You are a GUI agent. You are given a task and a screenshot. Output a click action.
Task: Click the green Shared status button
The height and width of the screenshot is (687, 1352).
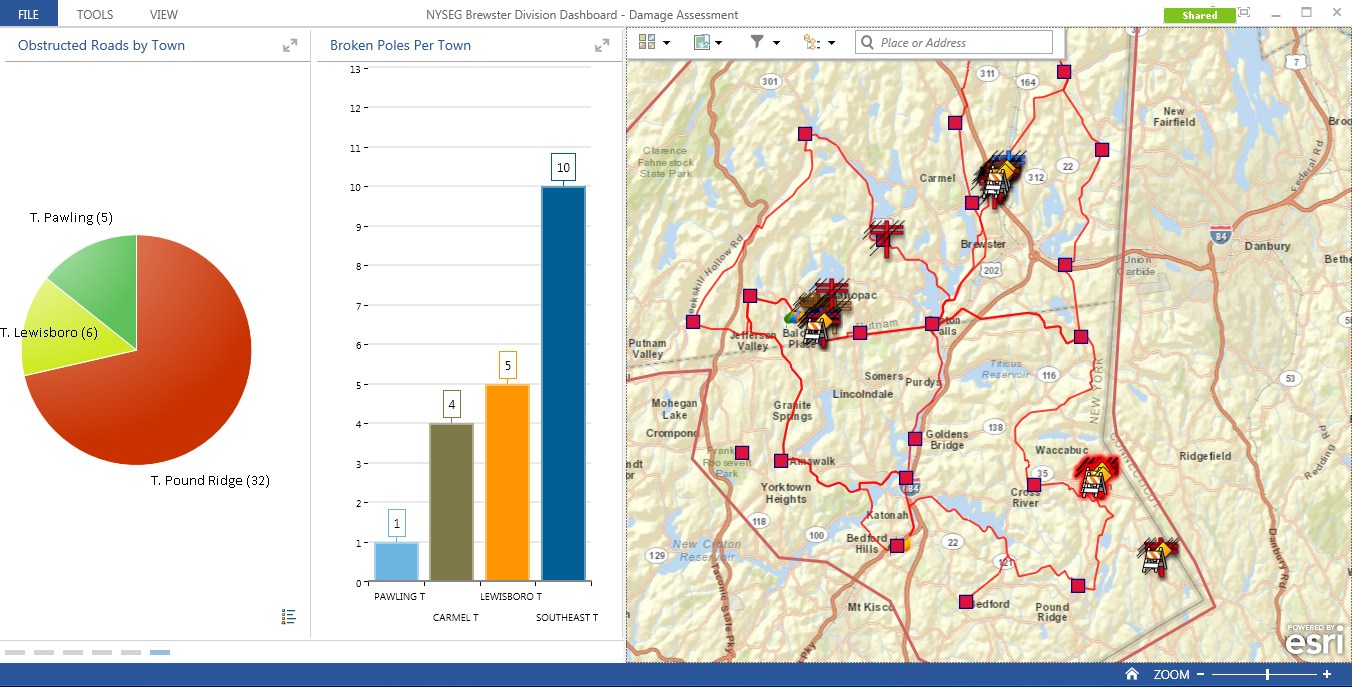[x=1199, y=15]
